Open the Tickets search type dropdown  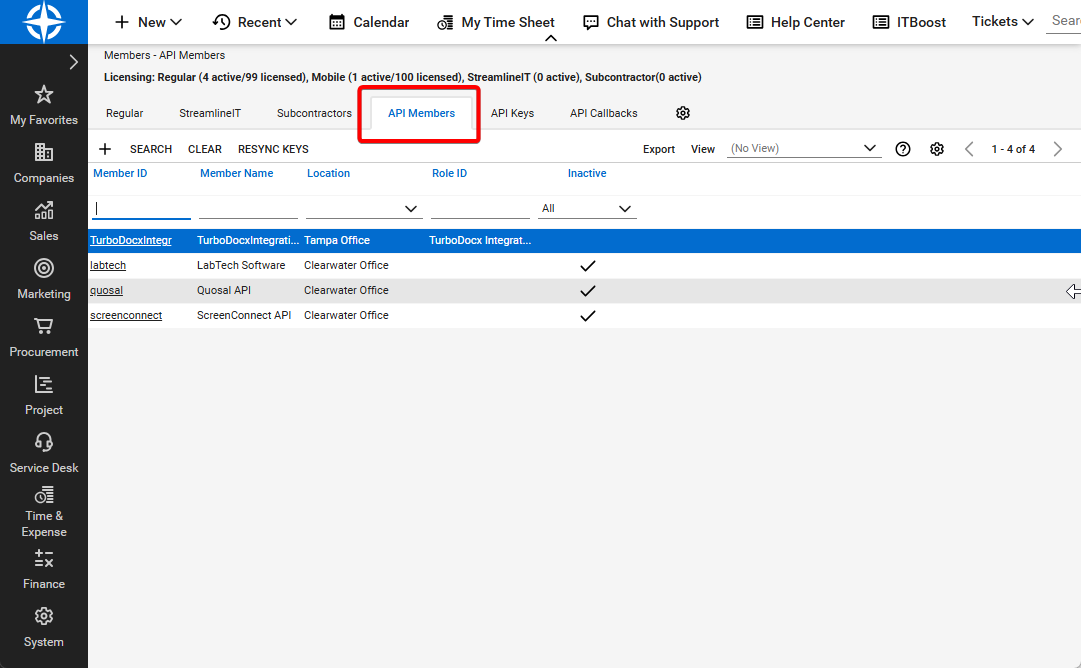click(1002, 21)
